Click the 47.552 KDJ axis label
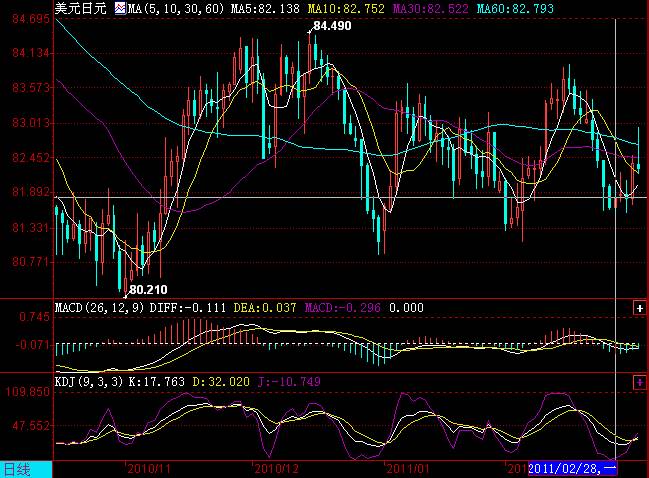Image resolution: width=649 pixels, height=478 pixels. point(31,425)
